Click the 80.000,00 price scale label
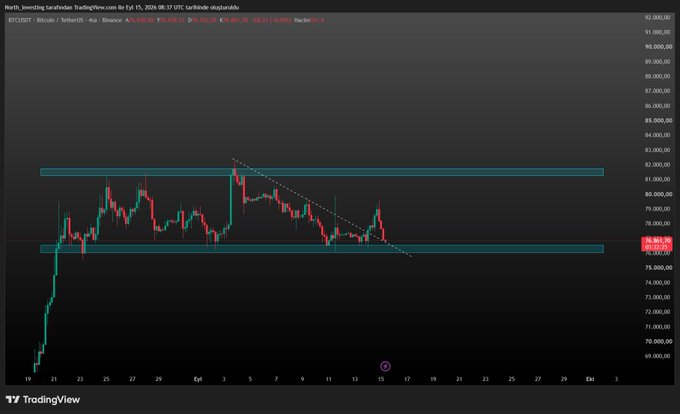The image size is (680, 414). tap(657, 194)
